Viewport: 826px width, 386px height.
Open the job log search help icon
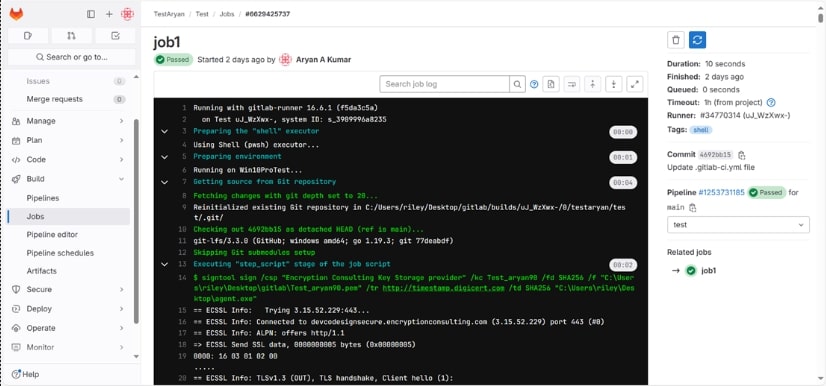tap(534, 84)
